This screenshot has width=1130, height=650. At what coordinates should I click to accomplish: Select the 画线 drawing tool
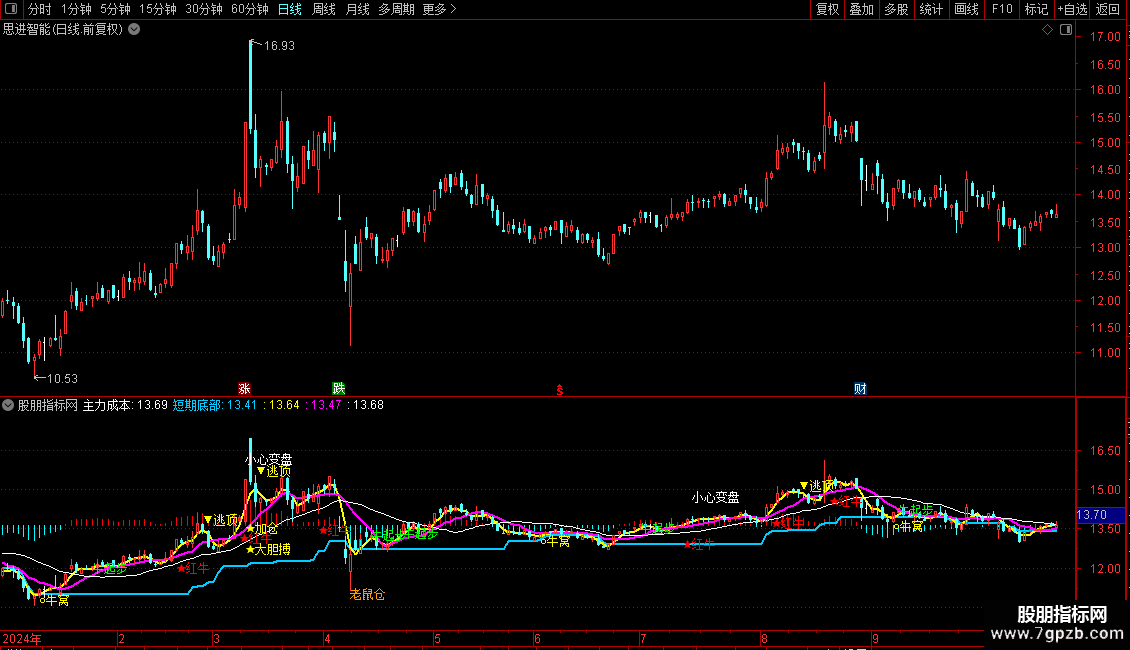click(966, 10)
